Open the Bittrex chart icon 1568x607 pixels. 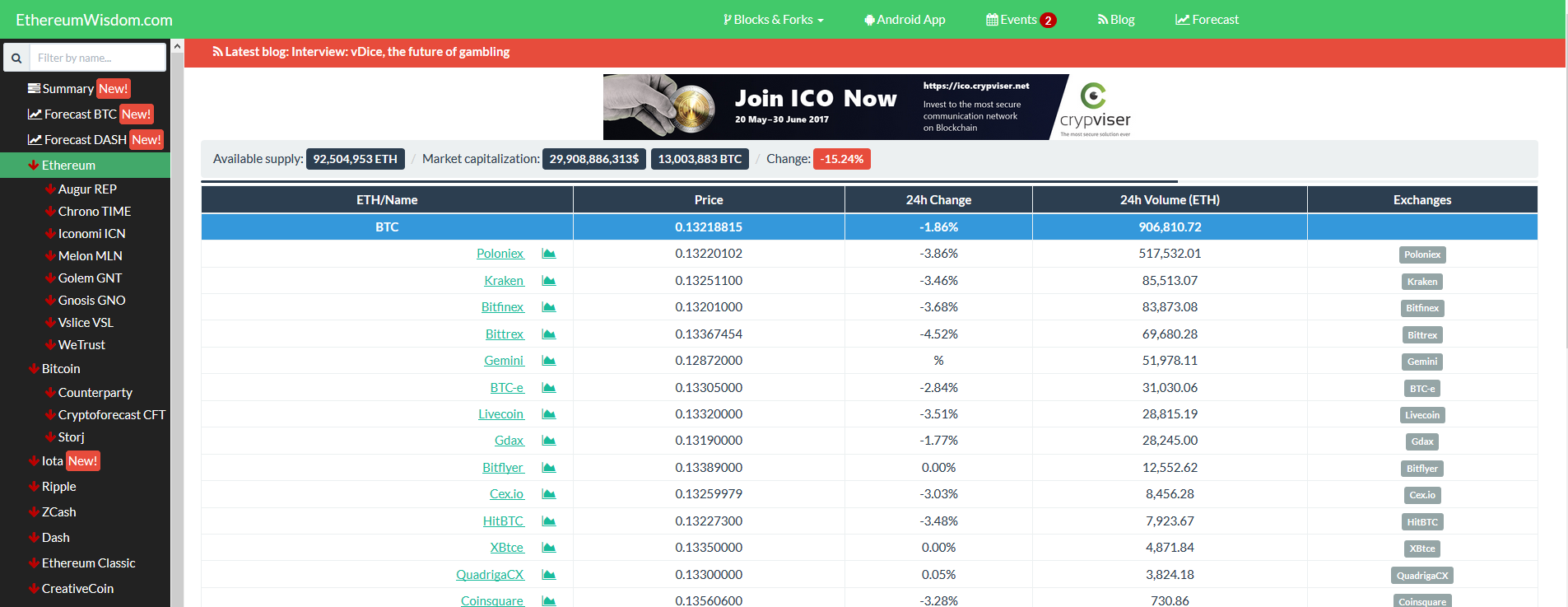[549, 334]
